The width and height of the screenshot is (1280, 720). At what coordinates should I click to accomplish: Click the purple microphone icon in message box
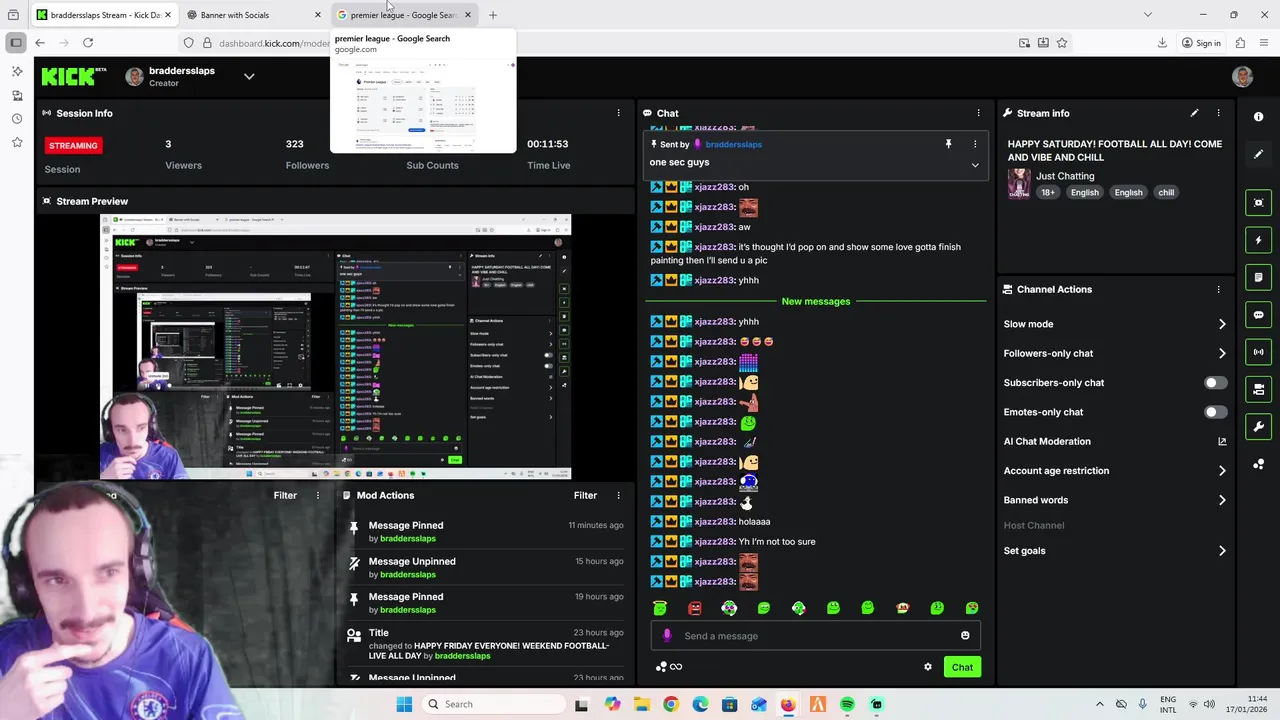pyautogui.click(x=667, y=636)
